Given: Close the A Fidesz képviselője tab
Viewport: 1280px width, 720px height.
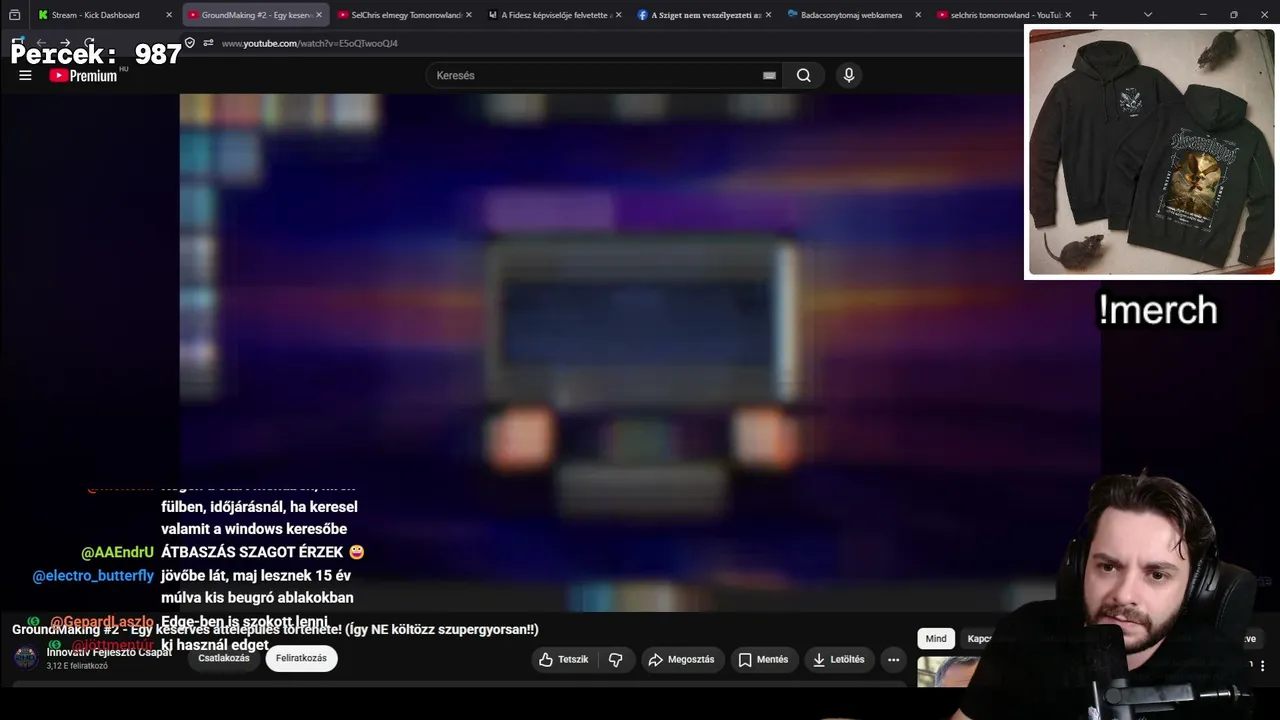Looking at the screenshot, I should coord(618,15).
